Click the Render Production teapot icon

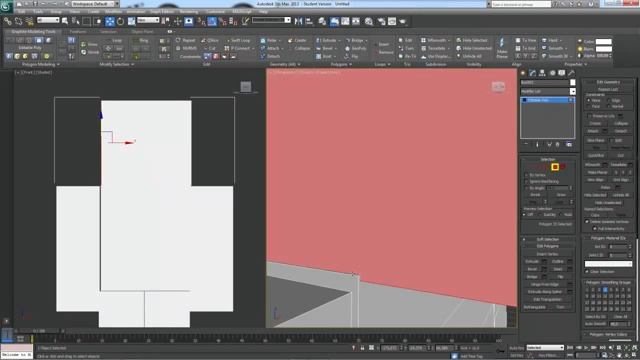402,21
